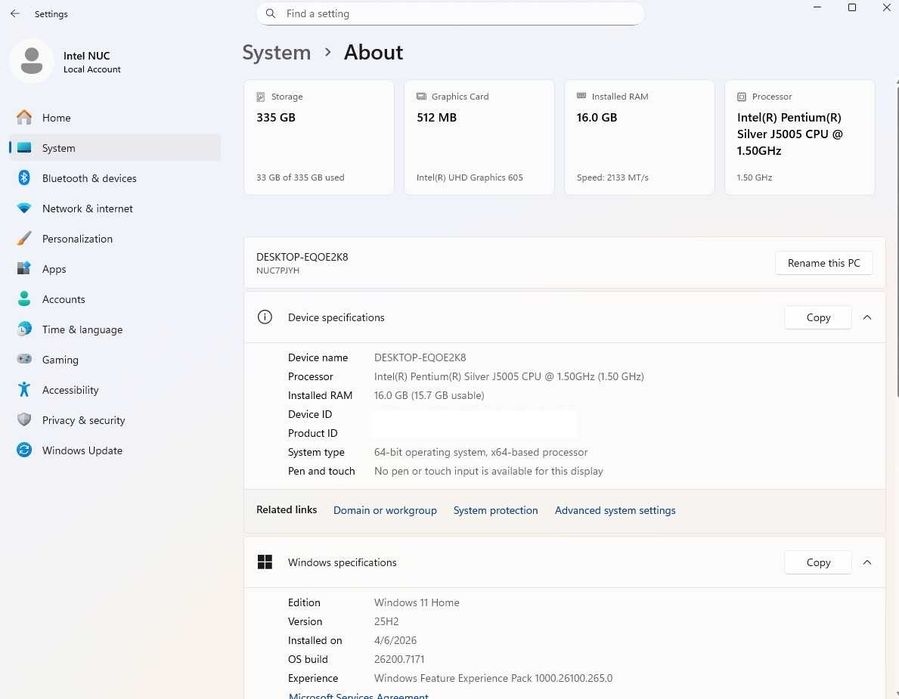Click the Accessibility icon in sidebar

pyautogui.click(x=24, y=390)
